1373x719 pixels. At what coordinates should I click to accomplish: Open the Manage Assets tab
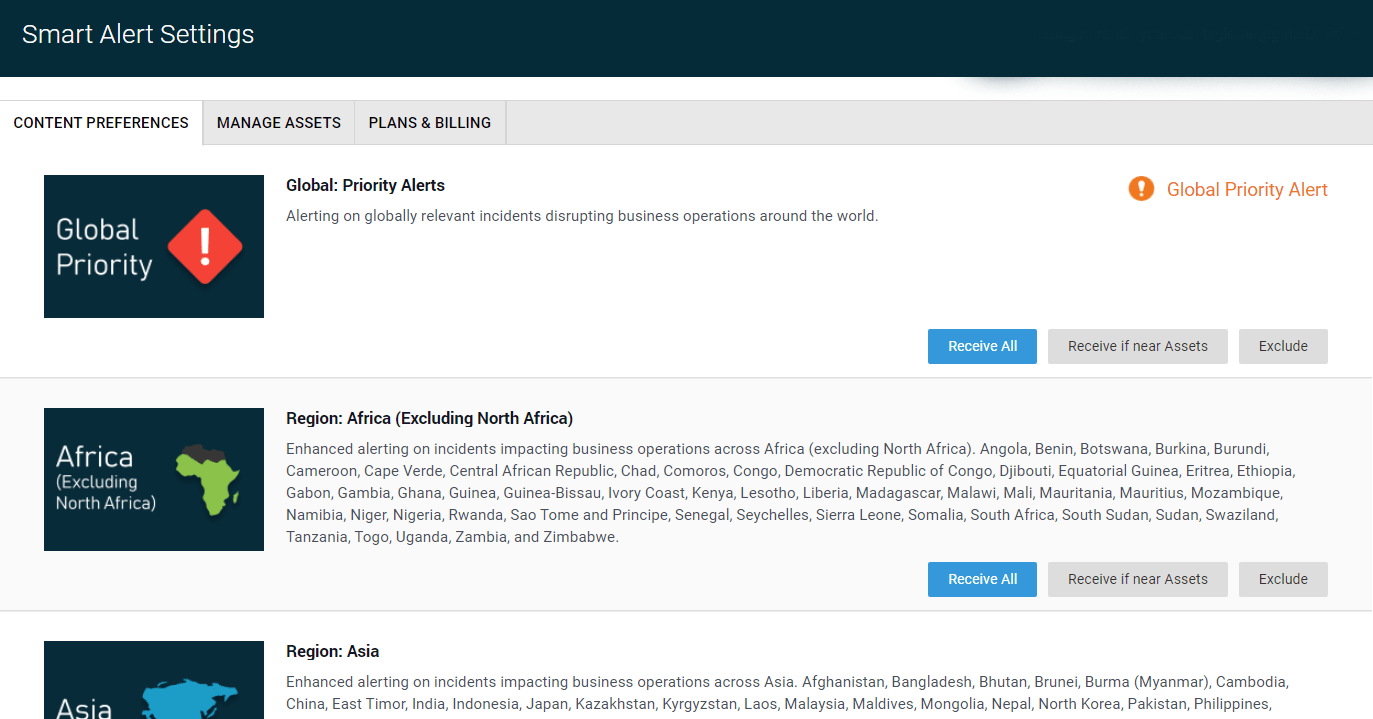[x=279, y=123]
